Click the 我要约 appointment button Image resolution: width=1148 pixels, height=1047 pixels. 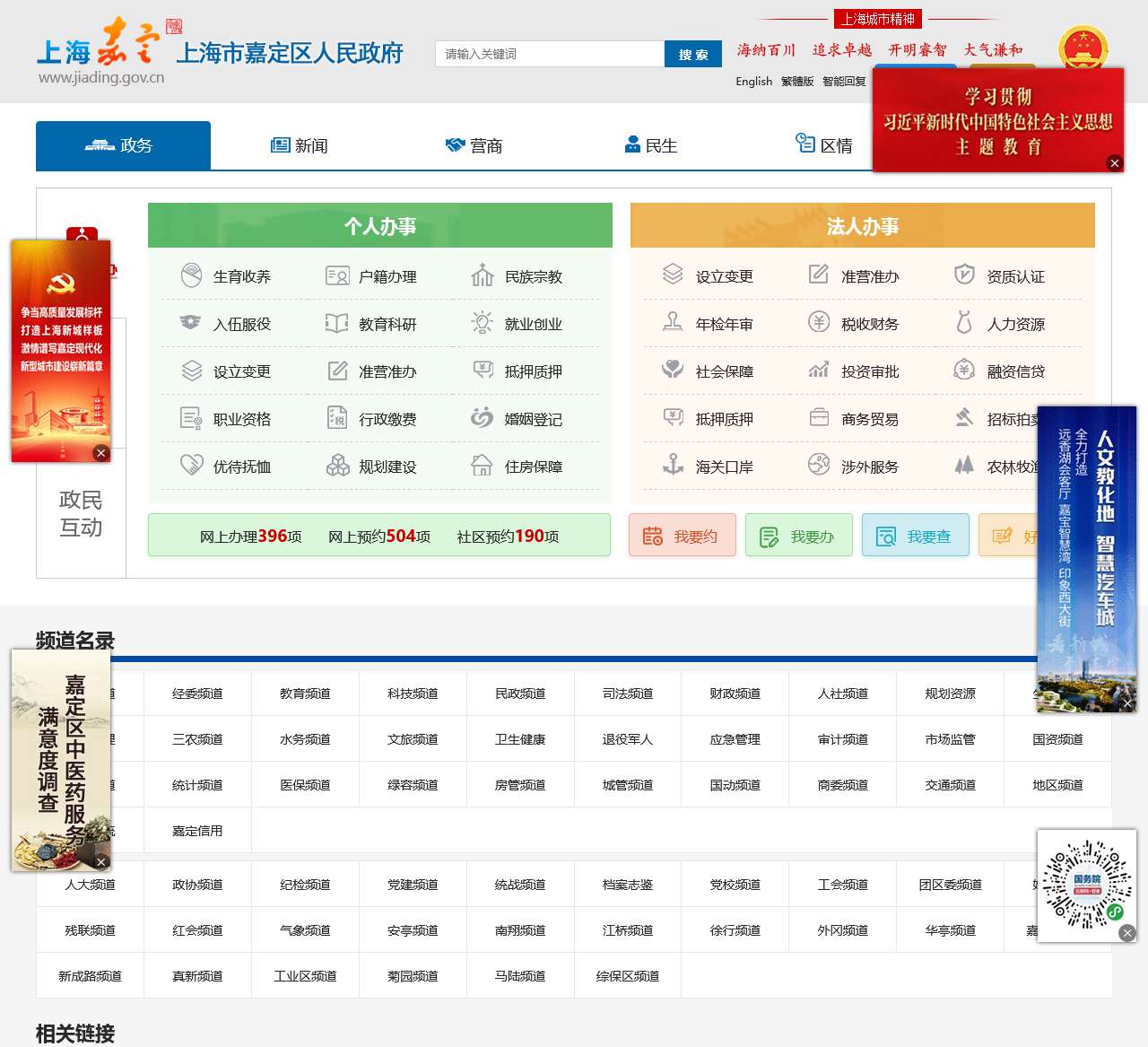[x=682, y=536]
